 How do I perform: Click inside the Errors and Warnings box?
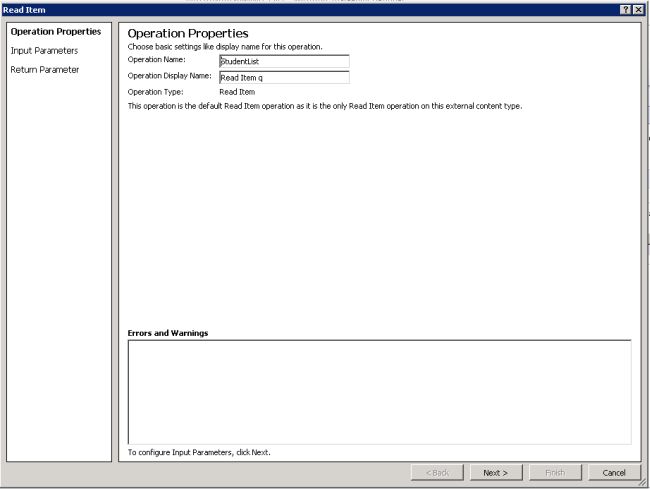[379, 392]
